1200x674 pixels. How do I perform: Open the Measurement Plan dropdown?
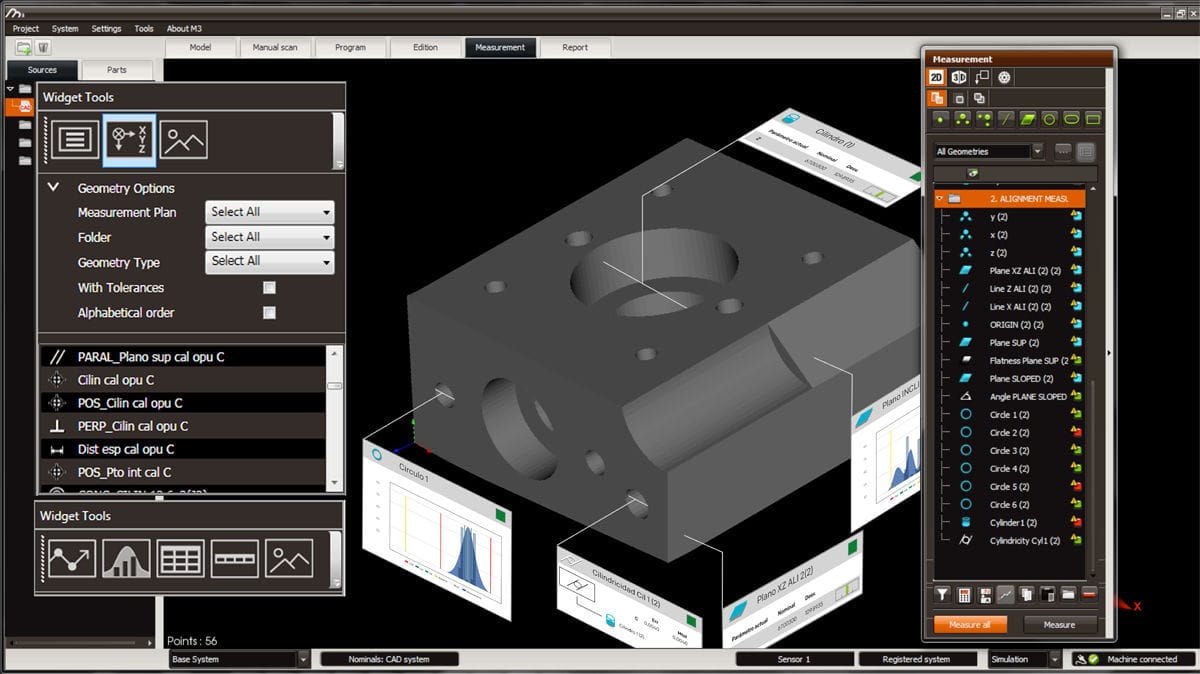[268, 211]
